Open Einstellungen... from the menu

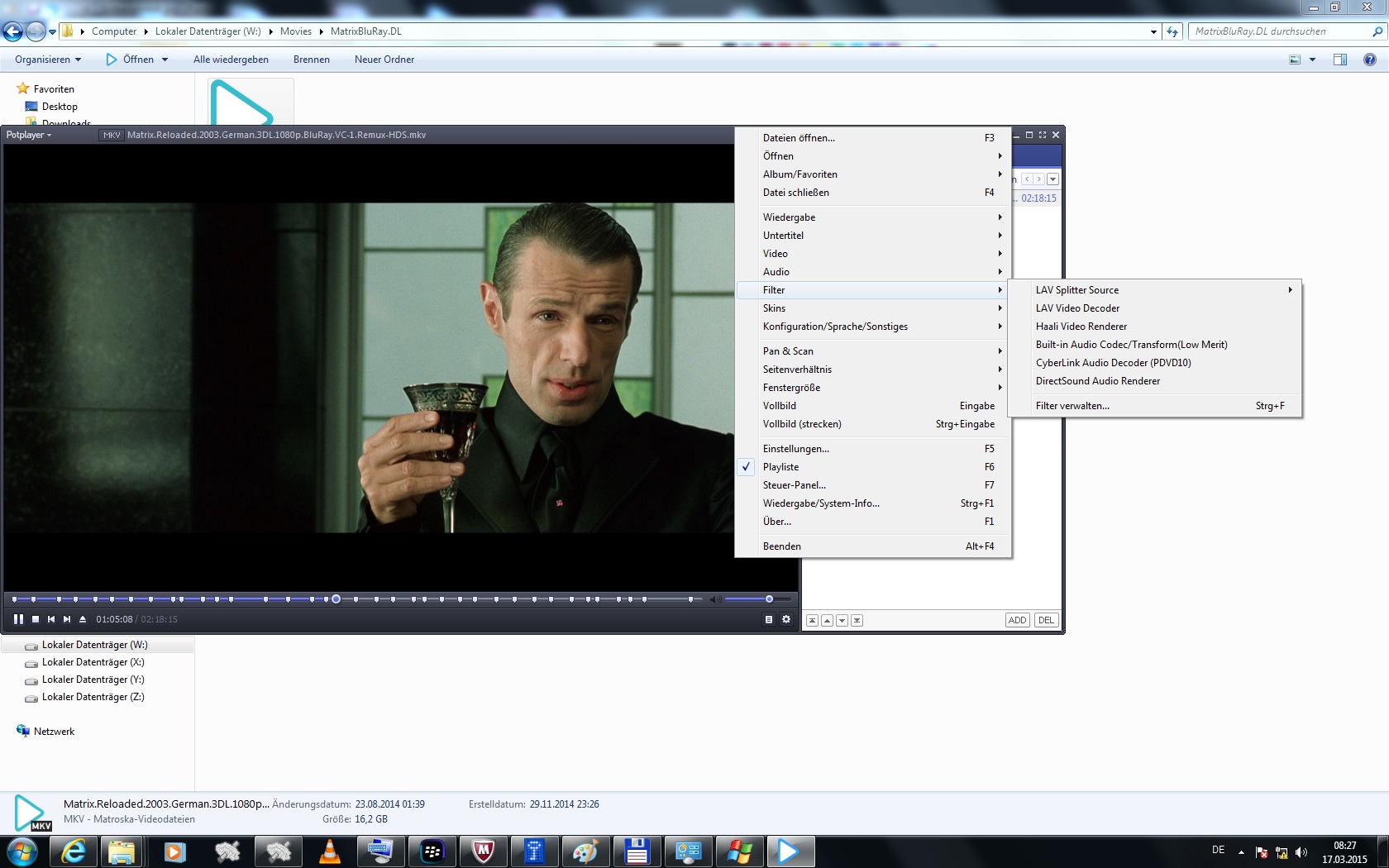pyautogui.click(x=873, y=449)
